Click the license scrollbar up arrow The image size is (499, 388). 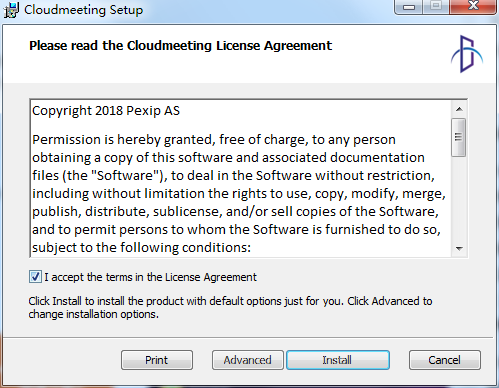tap(459, 109)
